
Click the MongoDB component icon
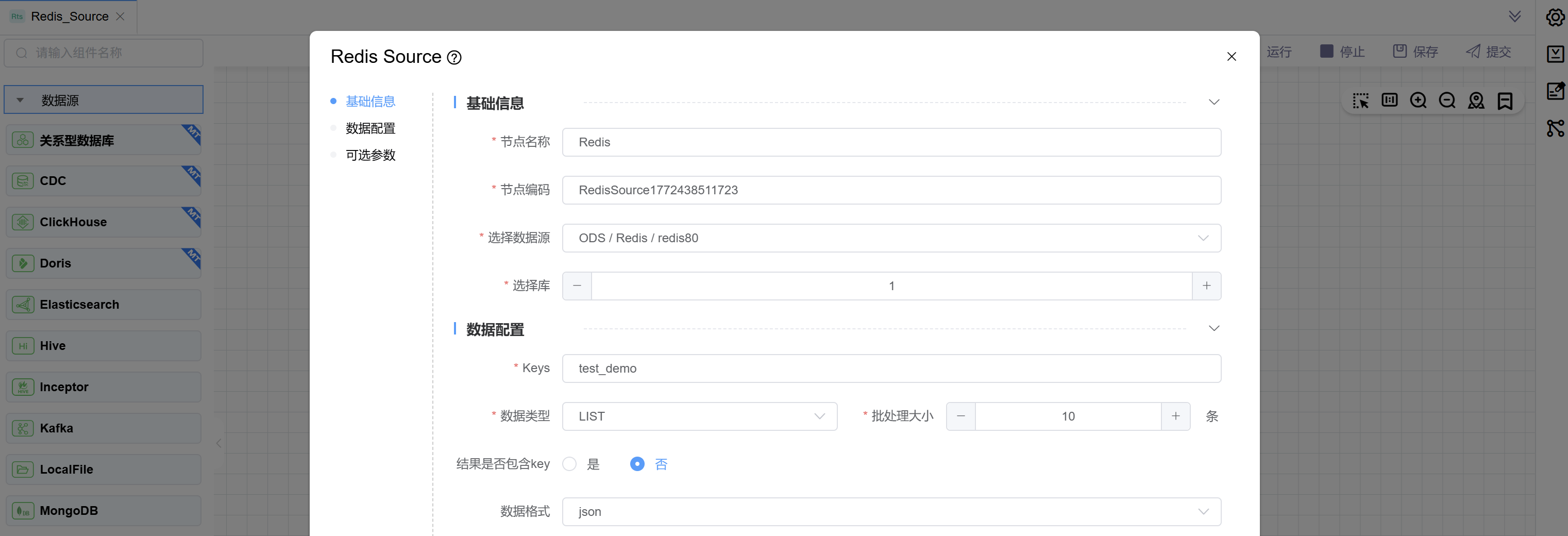pos(23,510)
